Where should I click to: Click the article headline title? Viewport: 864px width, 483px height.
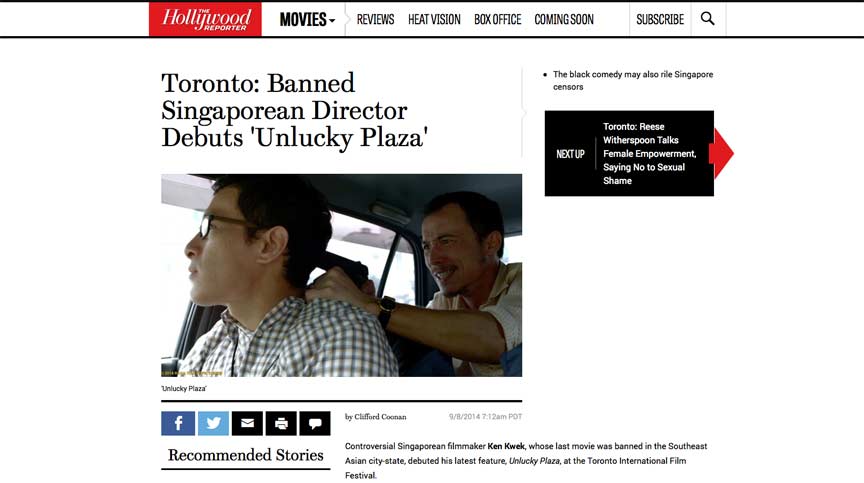click(295, 111)
